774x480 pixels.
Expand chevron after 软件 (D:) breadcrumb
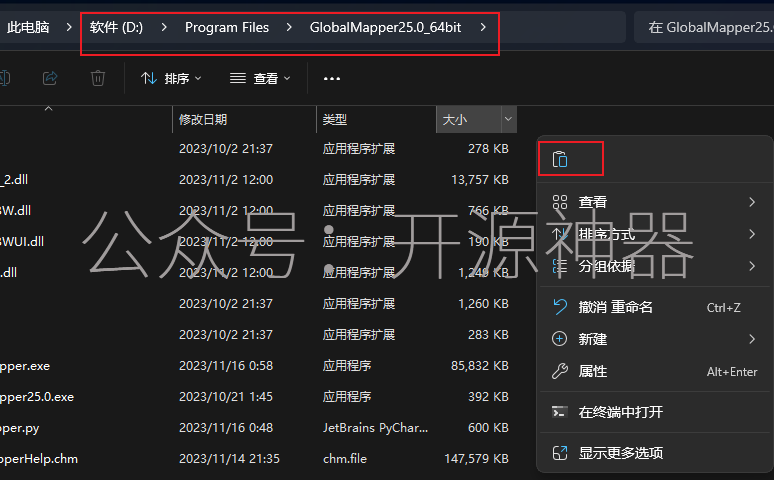point(164,27)
